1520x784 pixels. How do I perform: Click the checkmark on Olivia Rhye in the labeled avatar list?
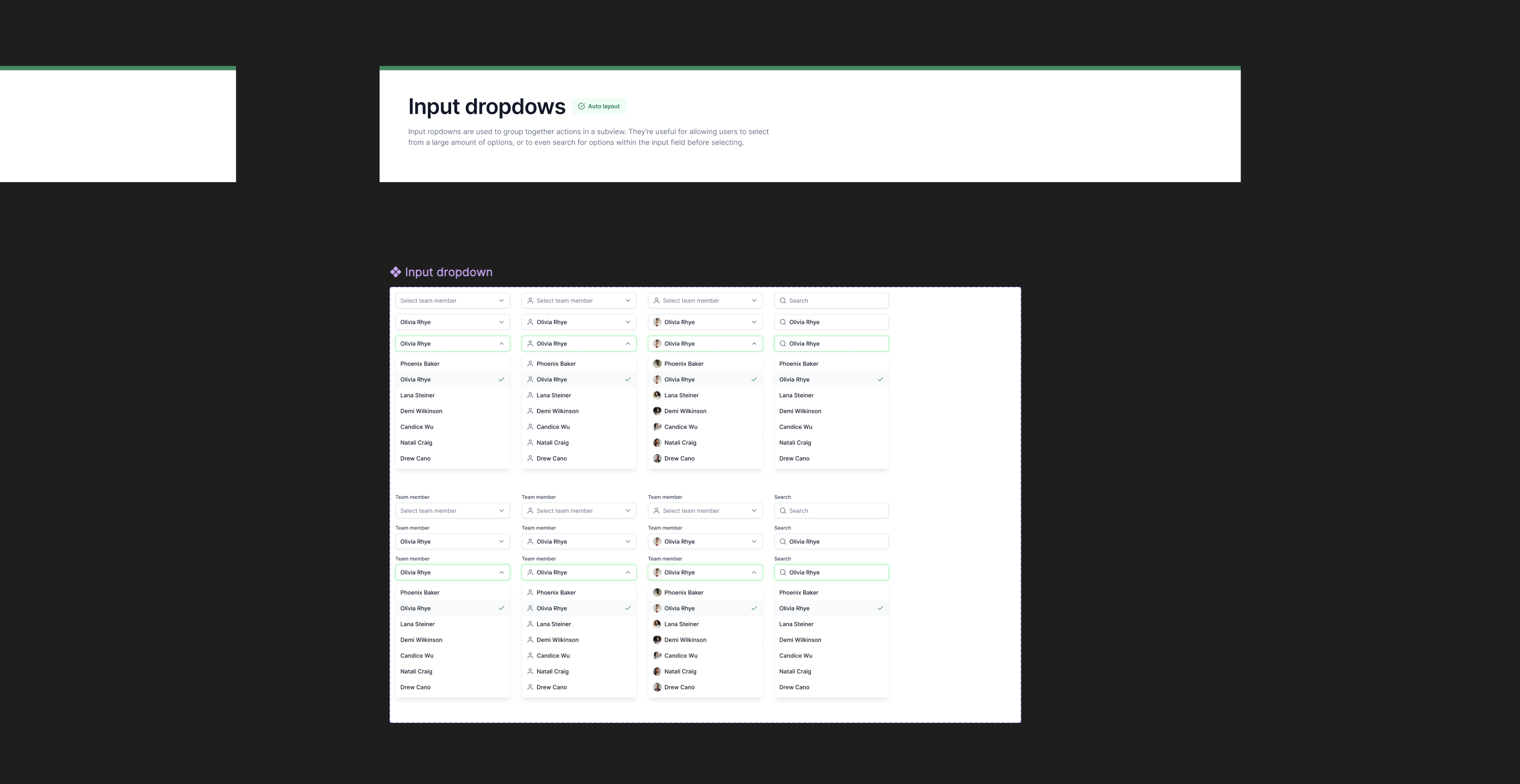click(x=754, y=608)
